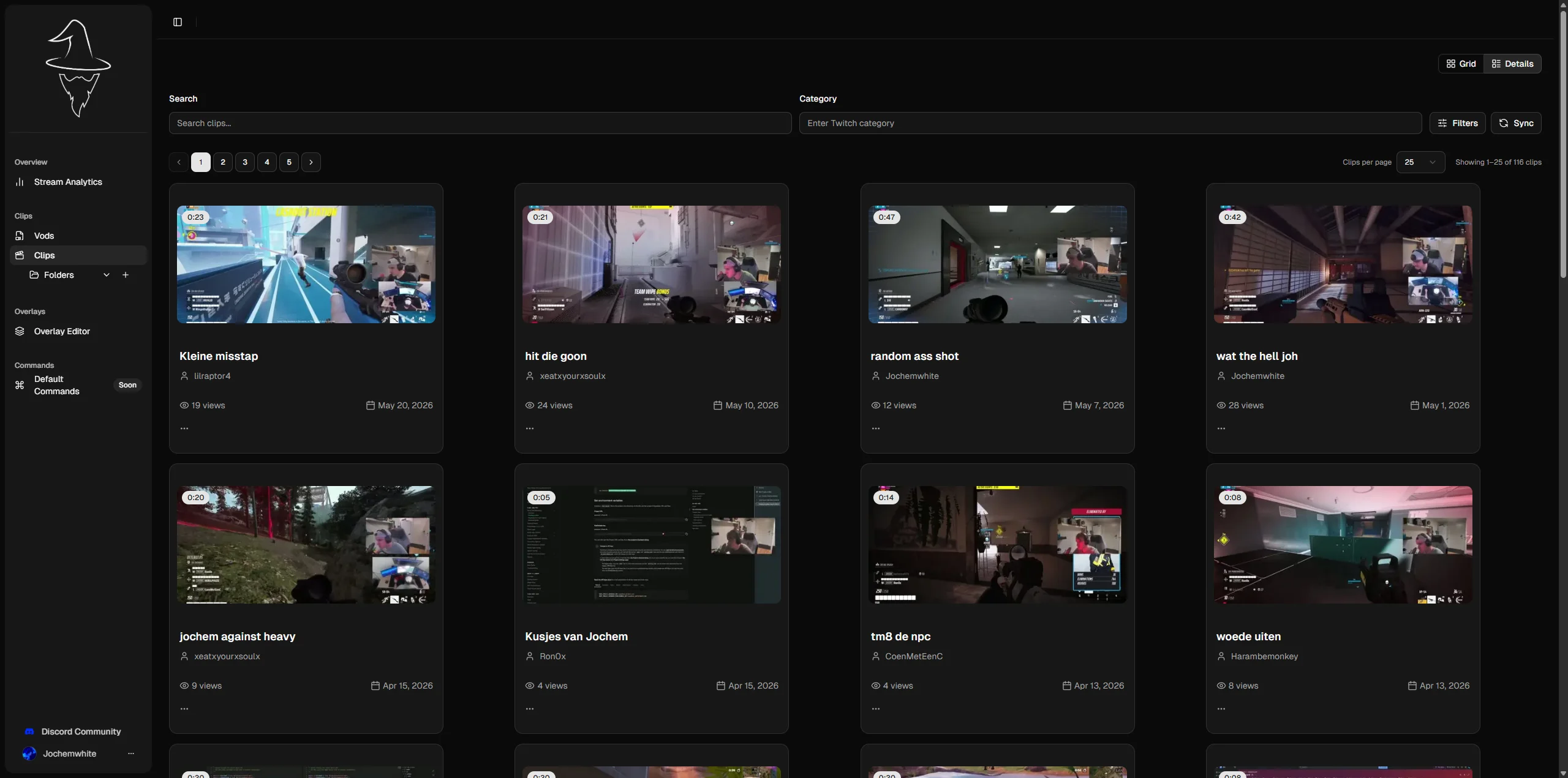Open more options for wat the hell joh

[x=1221, y=428]
